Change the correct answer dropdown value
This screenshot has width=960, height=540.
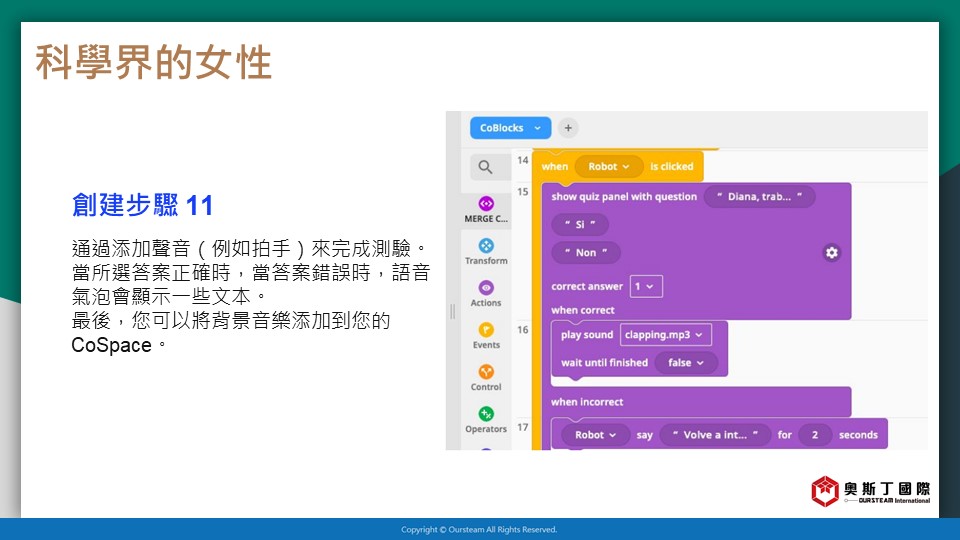pyautogui.click(x=646, y=286)
